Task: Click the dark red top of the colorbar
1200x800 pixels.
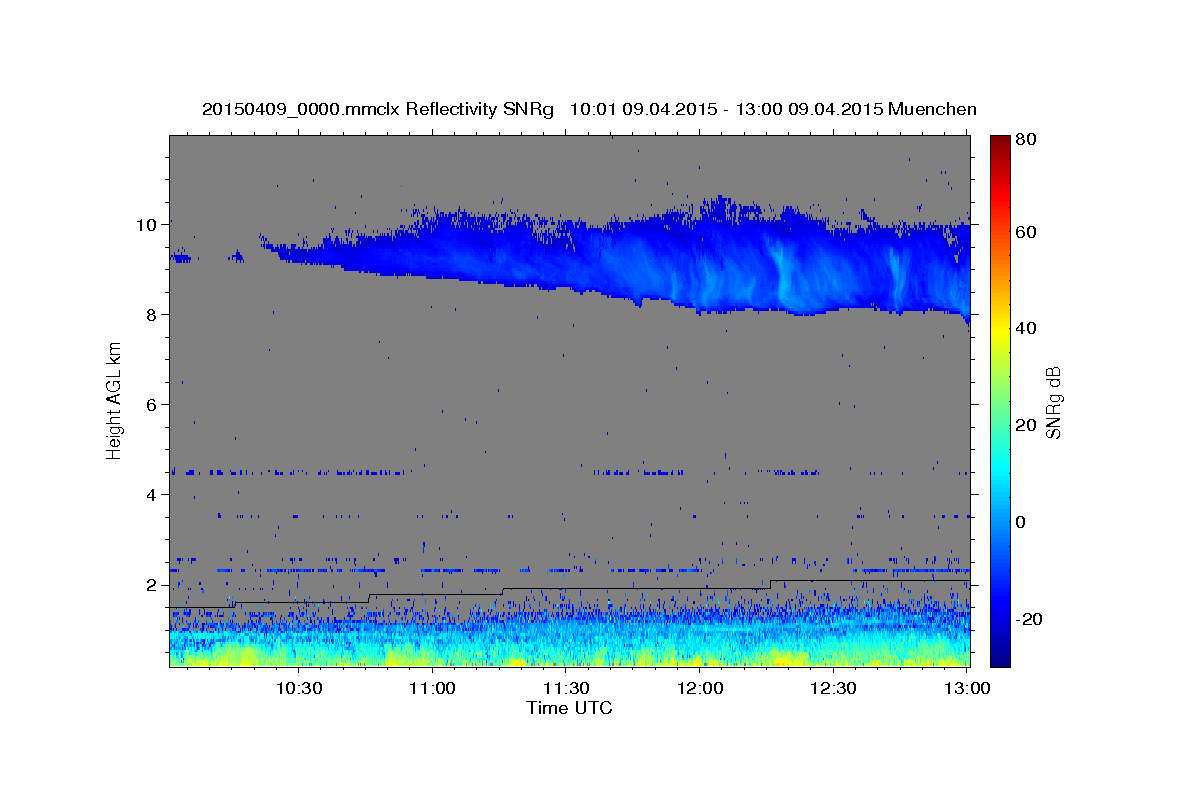Action: [x=1000, y=145]
